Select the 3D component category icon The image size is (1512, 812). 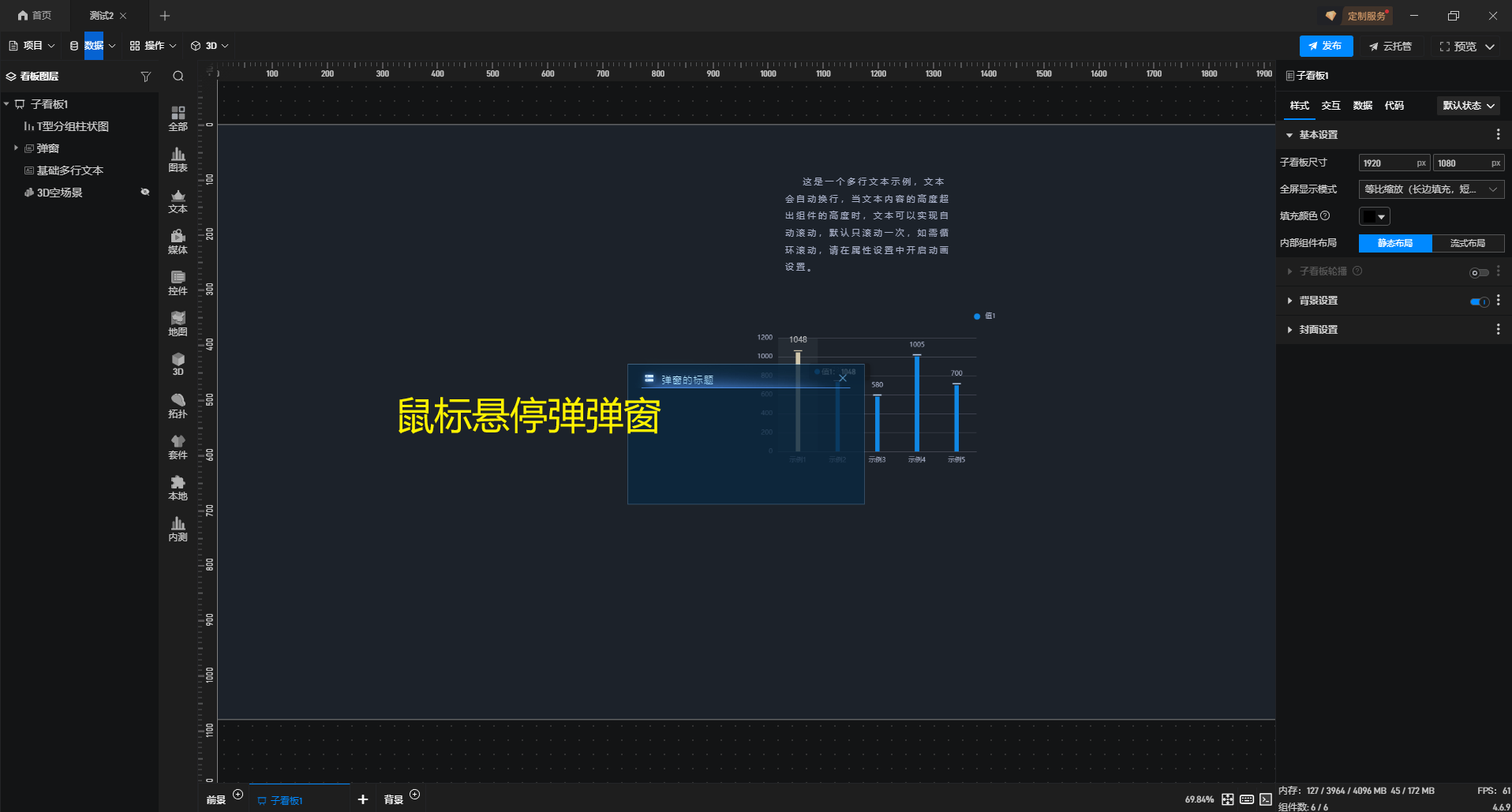tap(177, 365)
